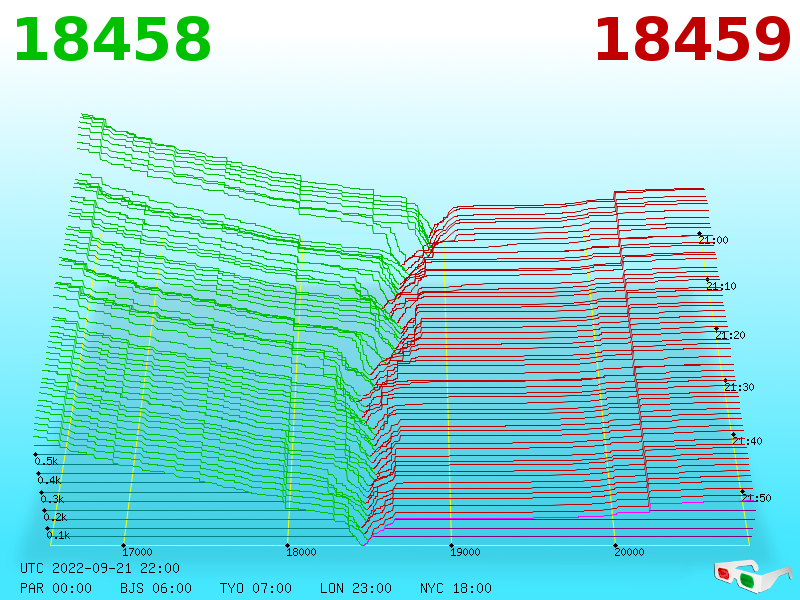The image size is (800, 600).
Task: Click the TYO 07:00 Tokyo time
Action: [256, 588]
